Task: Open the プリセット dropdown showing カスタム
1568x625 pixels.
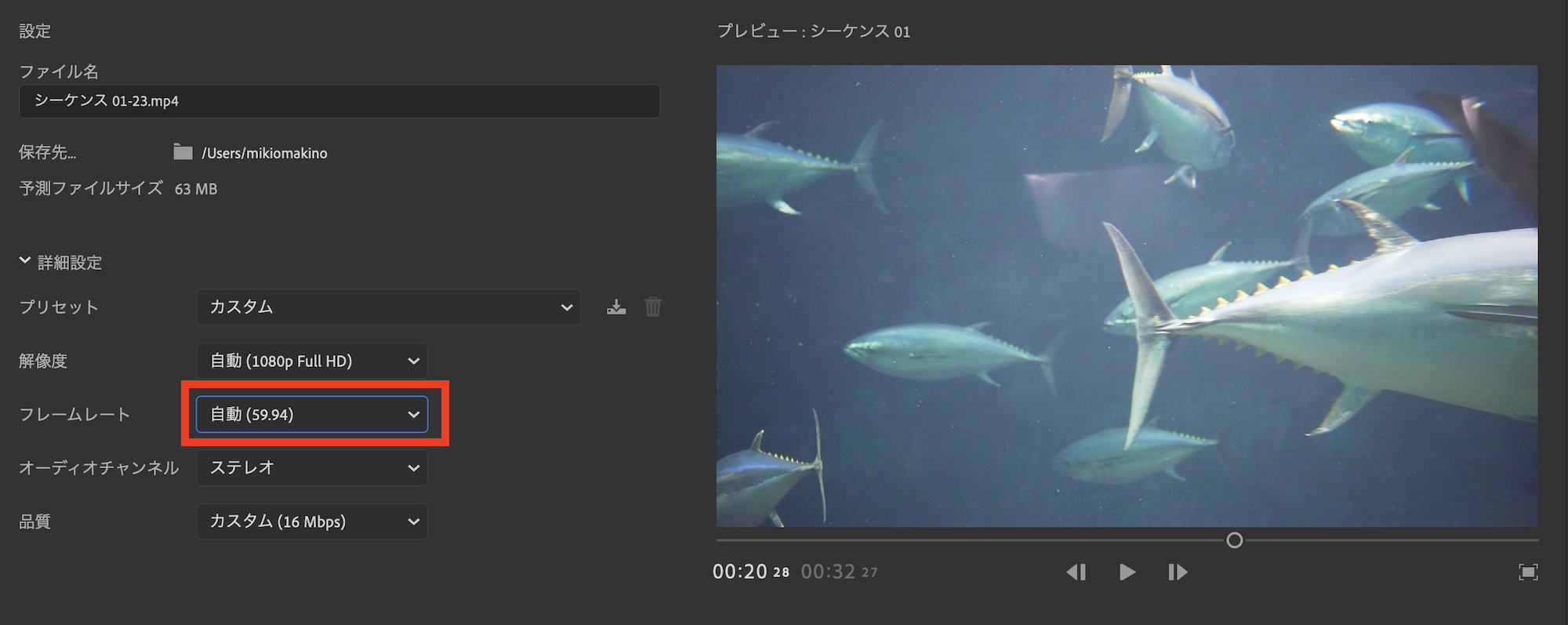Action: pyautogui.click(x=388, y=307)
